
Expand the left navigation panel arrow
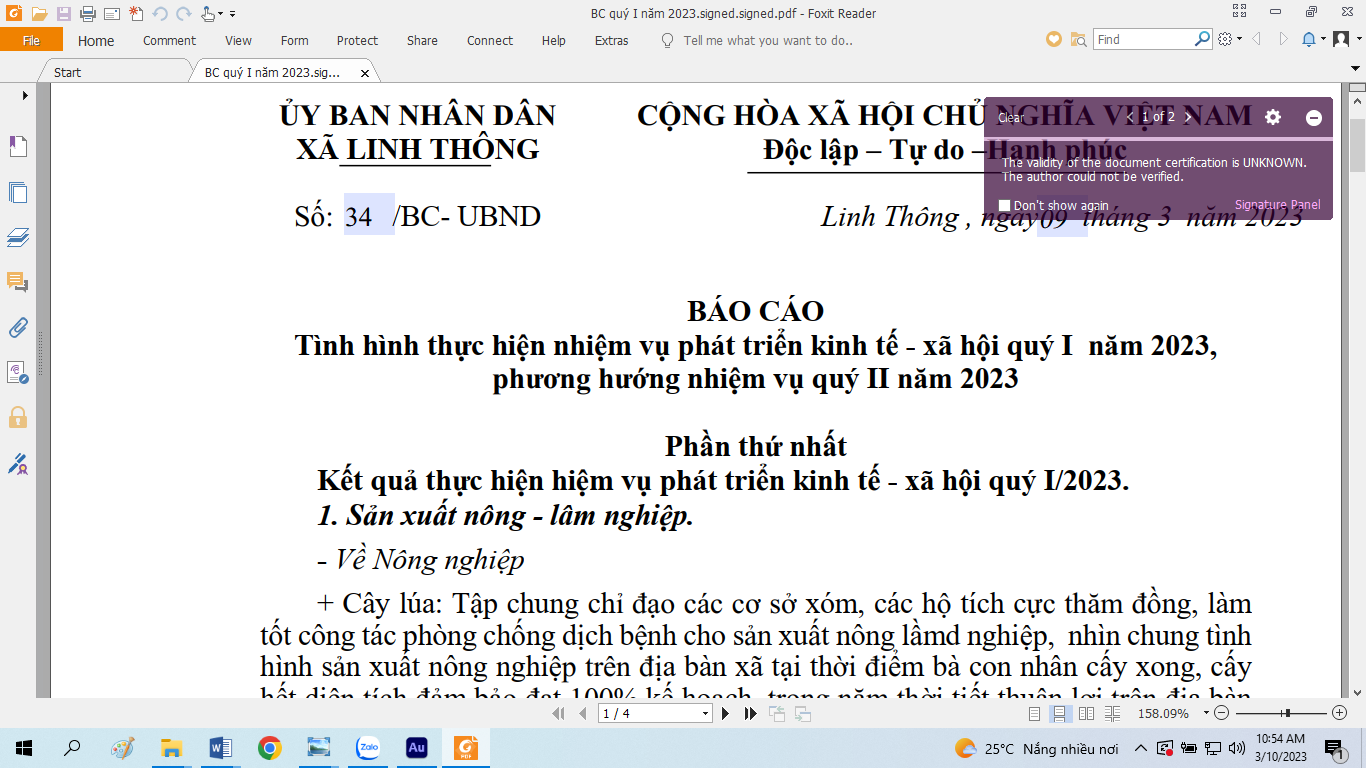(x=24, y=95)
